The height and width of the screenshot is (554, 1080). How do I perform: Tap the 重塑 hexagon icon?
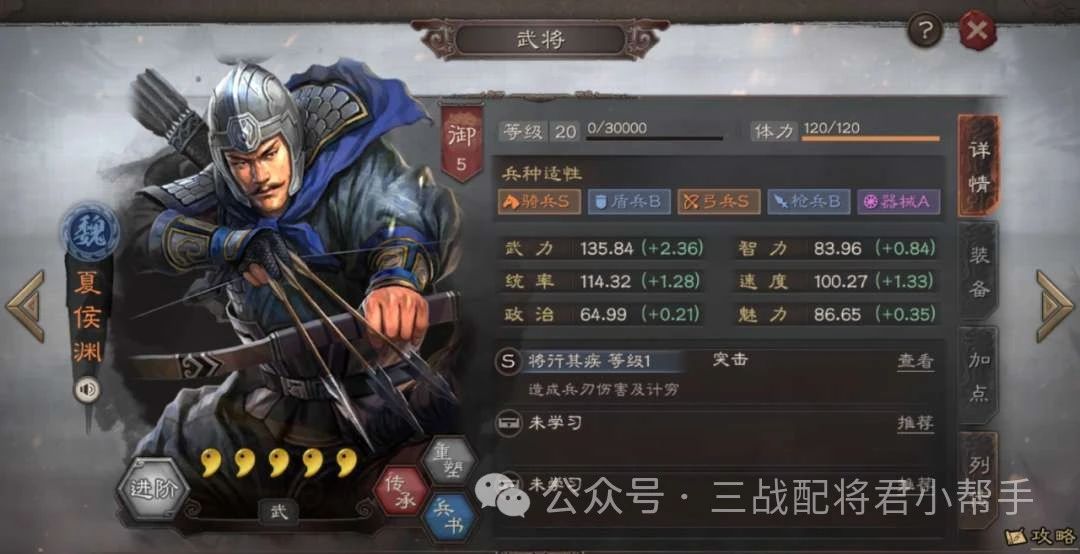[x=448, y=462]
